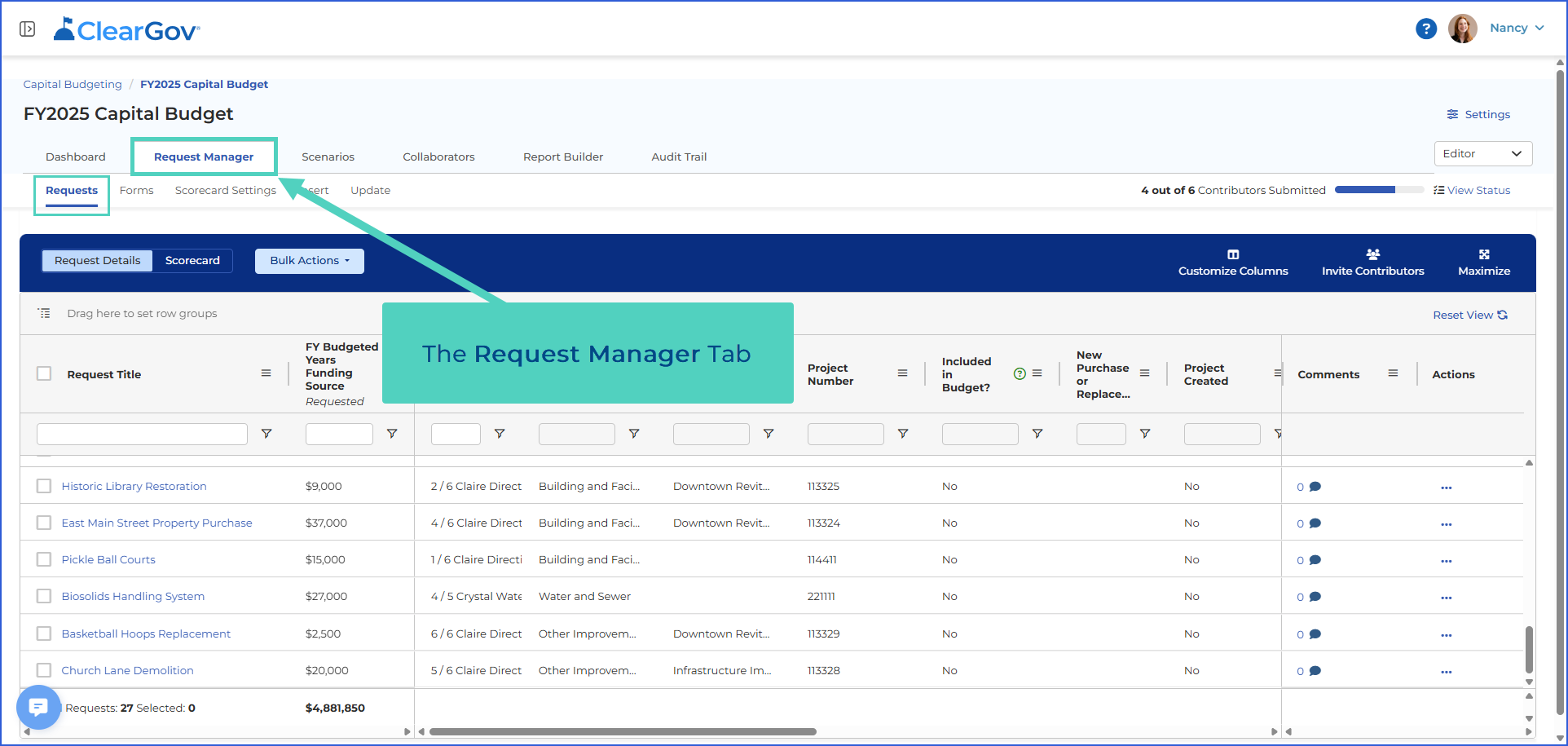
Task: Open the Capital Budgeting breadcrumb link
Action: pyautogui.click(x=73, y=84)
